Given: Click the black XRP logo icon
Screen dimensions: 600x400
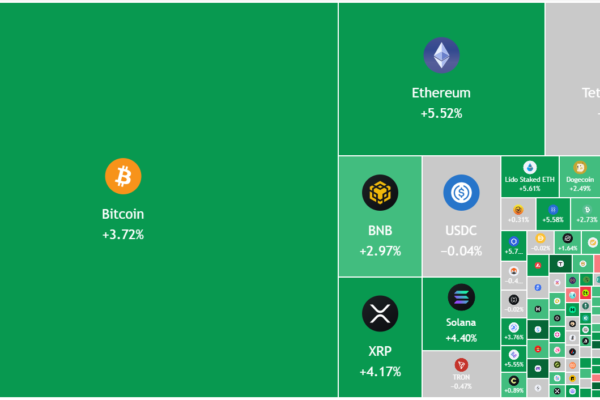Looking at the screenshot, I should click(x=380, y=315).
